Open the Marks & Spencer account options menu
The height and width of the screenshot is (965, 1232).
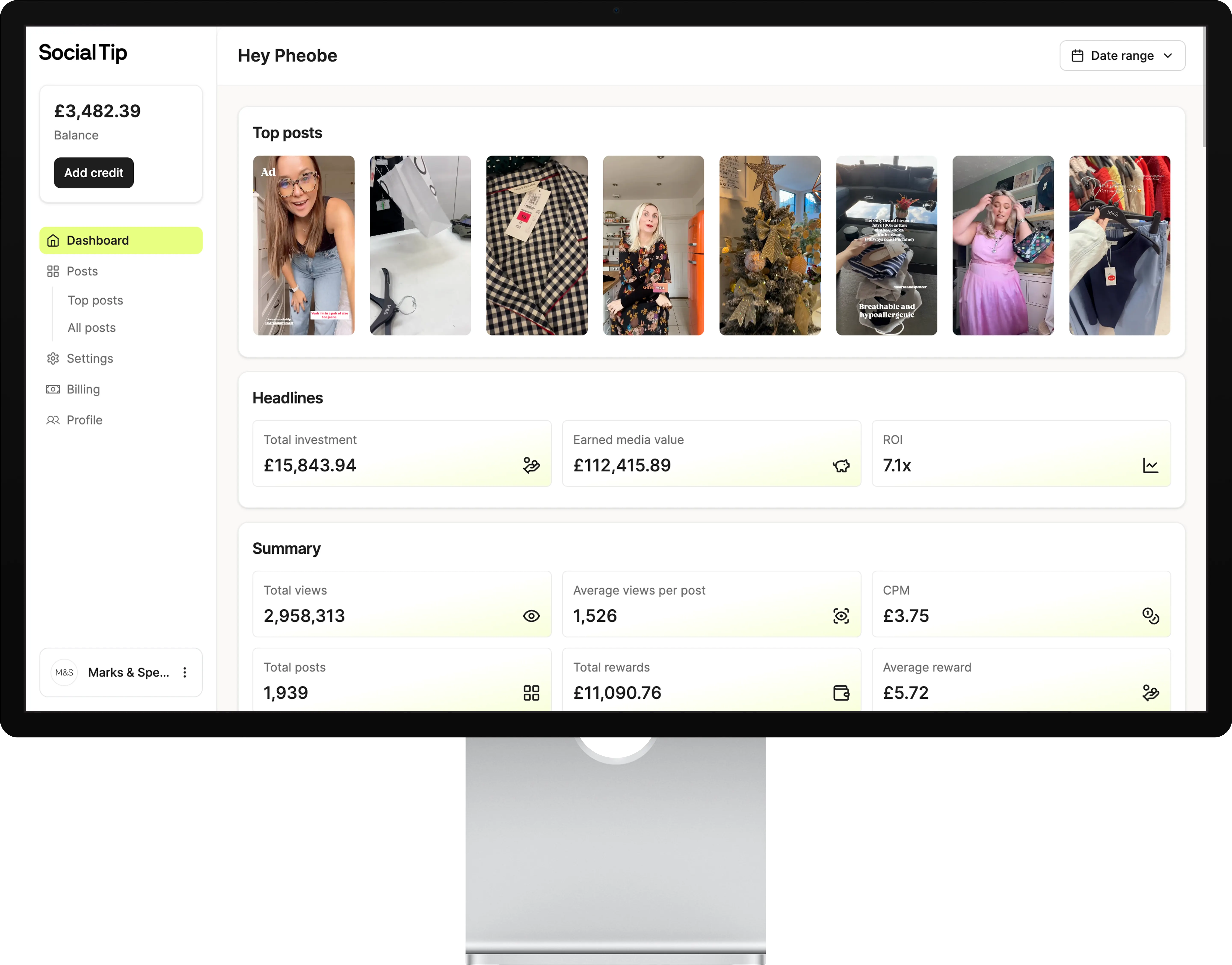(x=185, y=672)
